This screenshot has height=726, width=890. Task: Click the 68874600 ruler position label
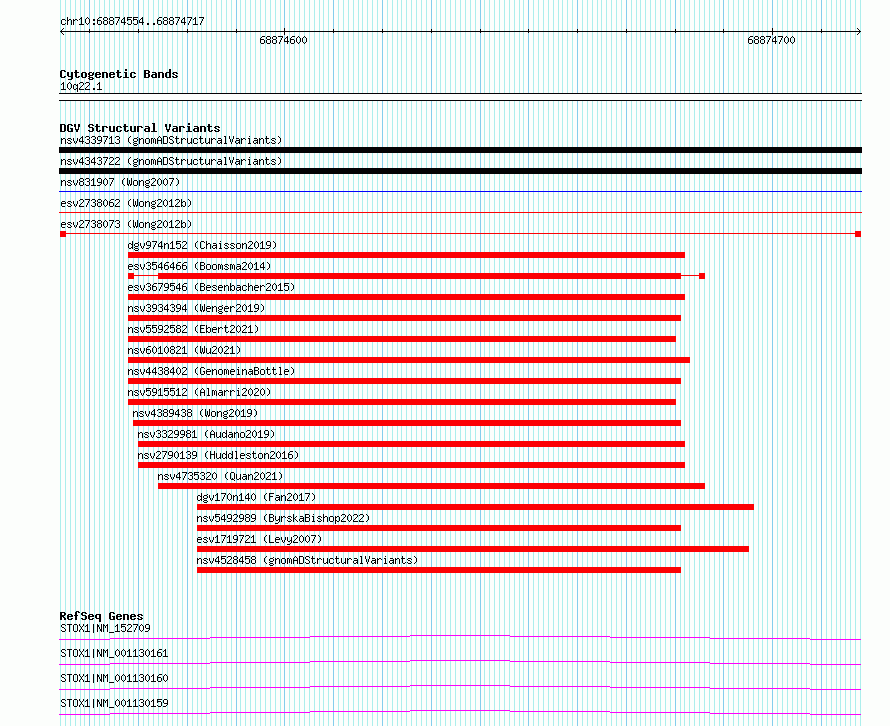coord(283,40)
